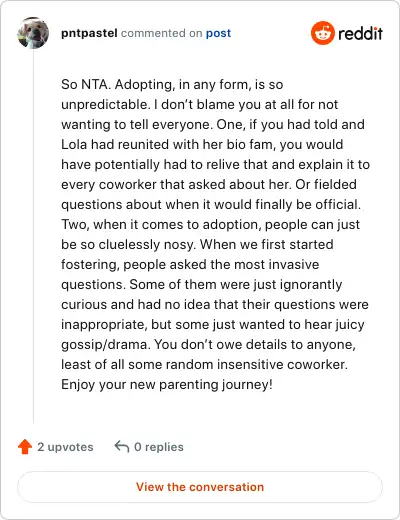
Task: Click the "Enjoy your new parenting journey!" sentence
Action: click(167, 385)
